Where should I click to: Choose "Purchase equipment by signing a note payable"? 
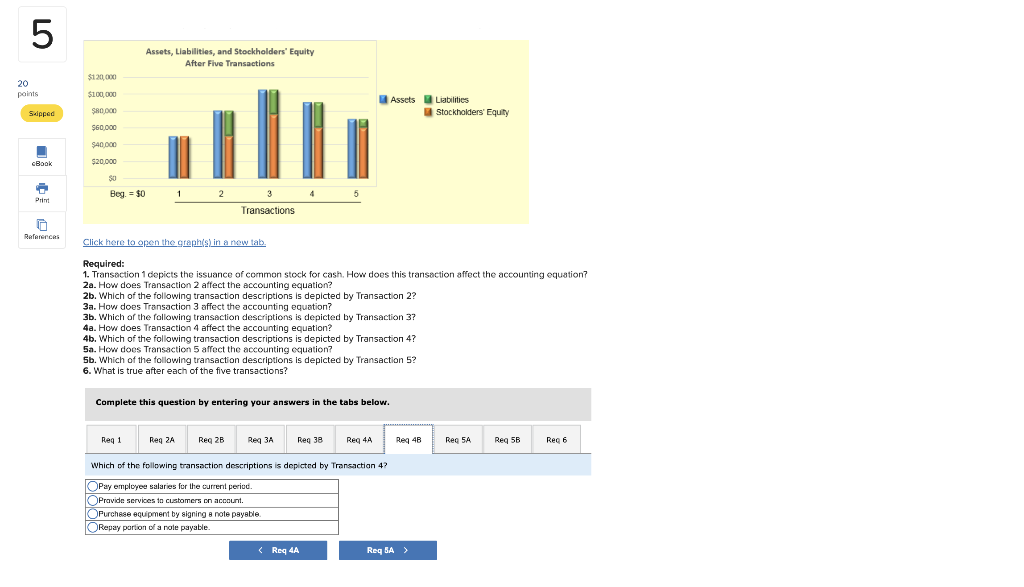(x=91, y=513)
